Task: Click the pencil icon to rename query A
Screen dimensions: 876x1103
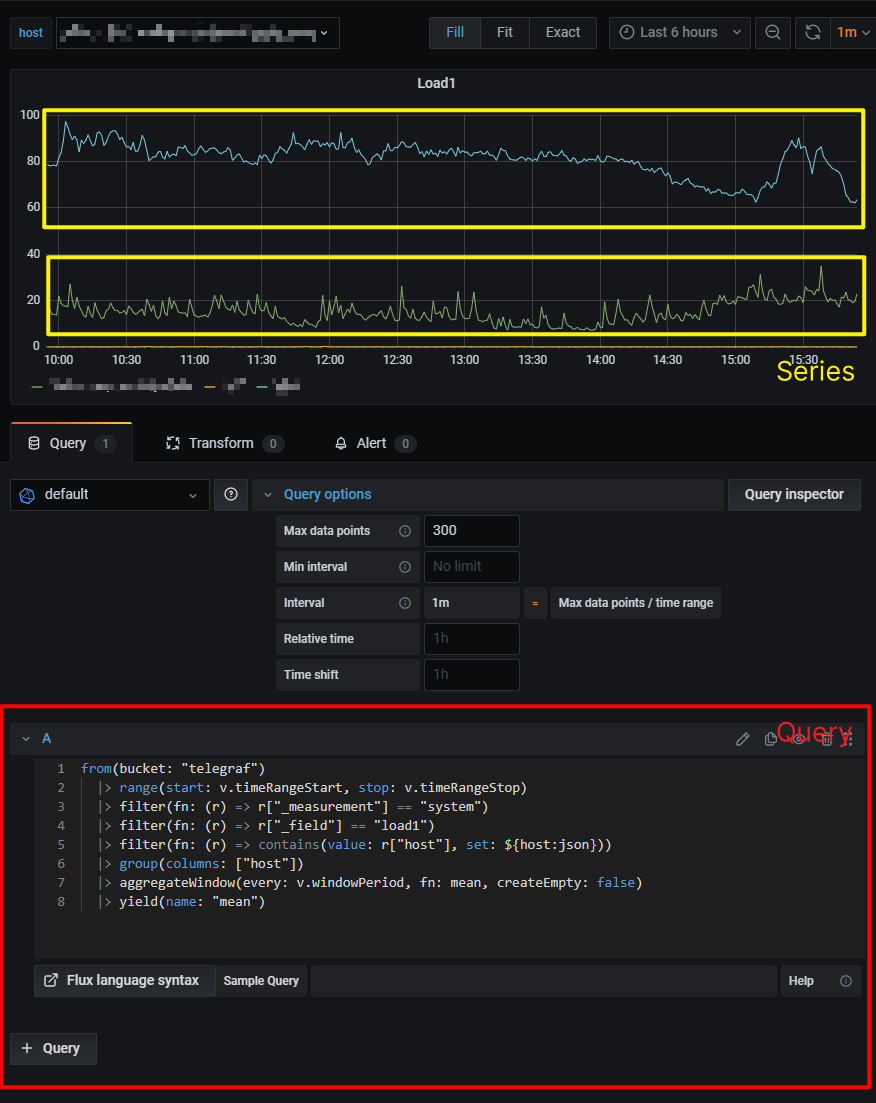Action: click(x=742, y=739)
